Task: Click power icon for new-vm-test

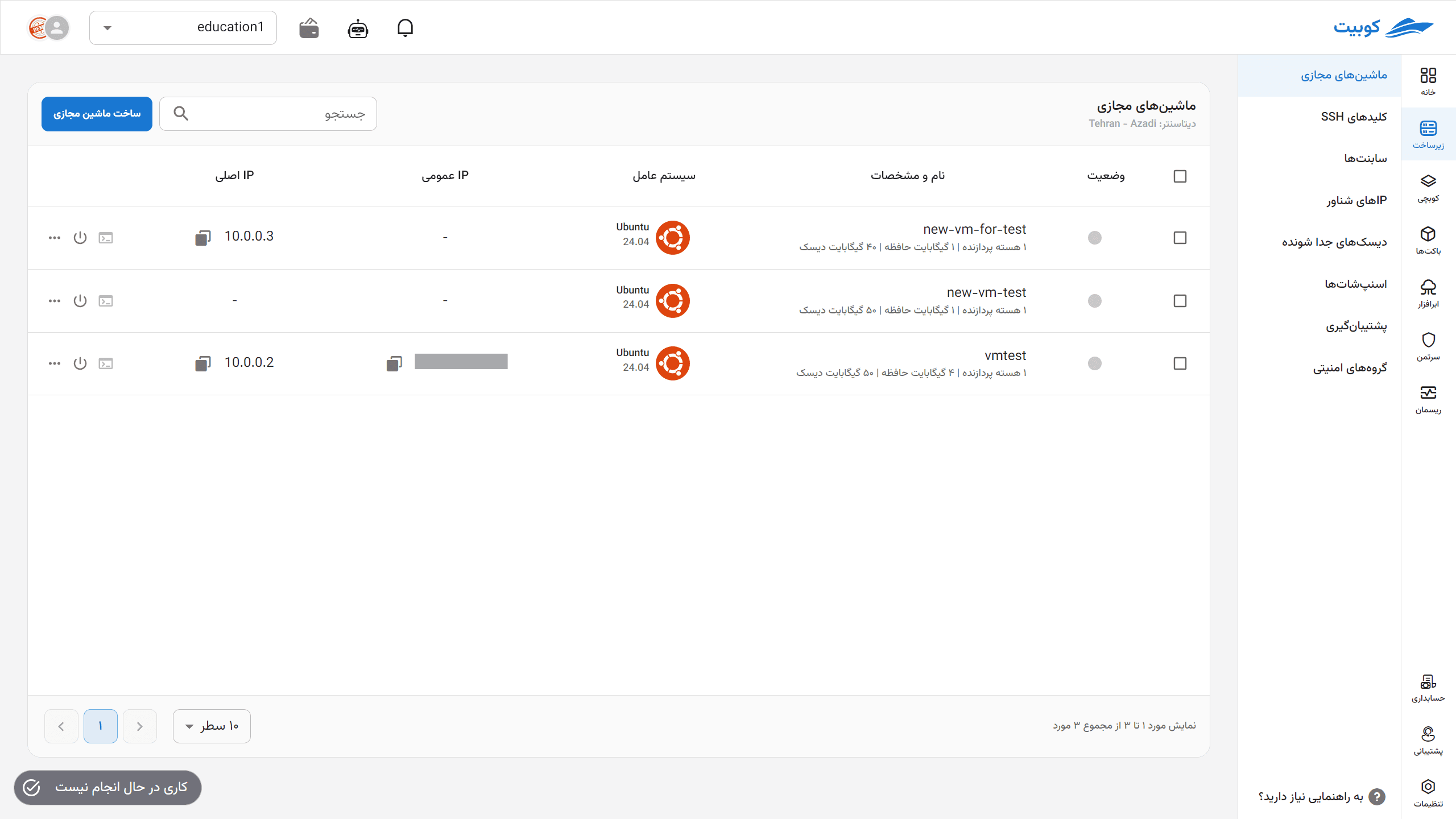Action: pyautogui.click(x=80, y=300)
